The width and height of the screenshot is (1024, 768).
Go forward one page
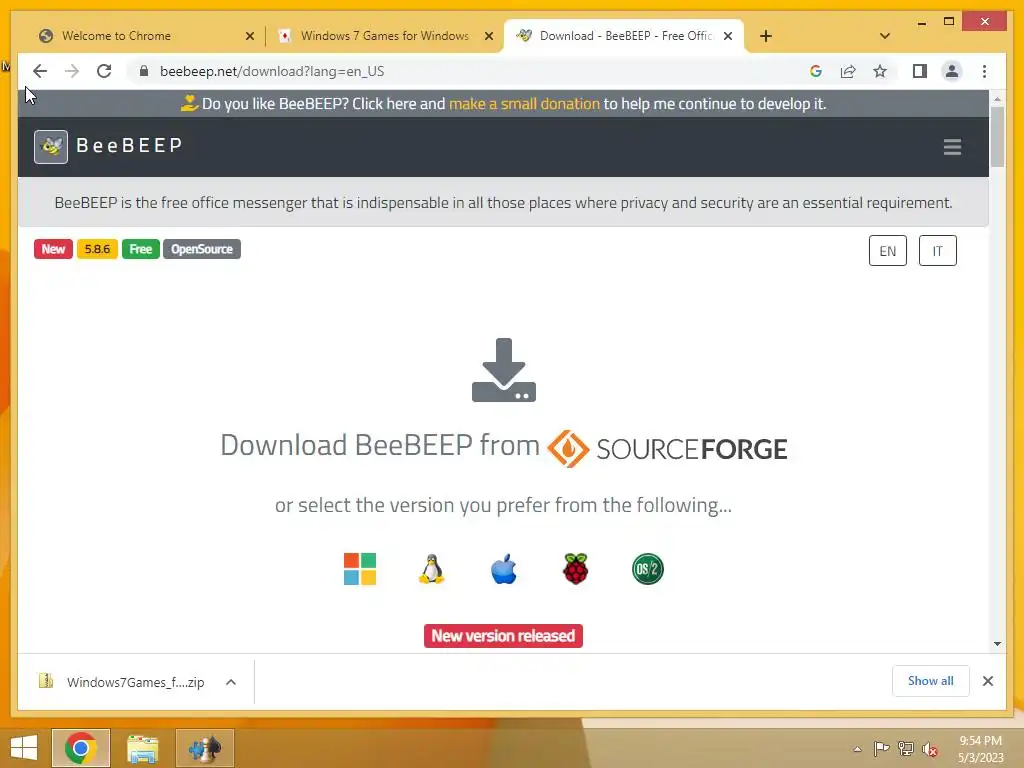[x=72, y=71]
